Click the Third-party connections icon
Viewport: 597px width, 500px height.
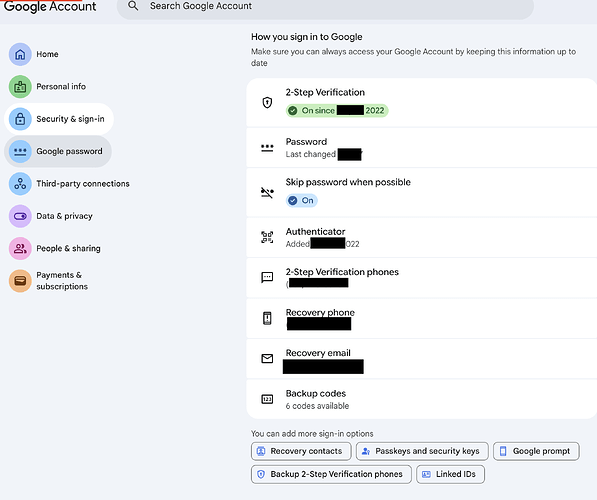pyautogui.click(x=20, y=184)
